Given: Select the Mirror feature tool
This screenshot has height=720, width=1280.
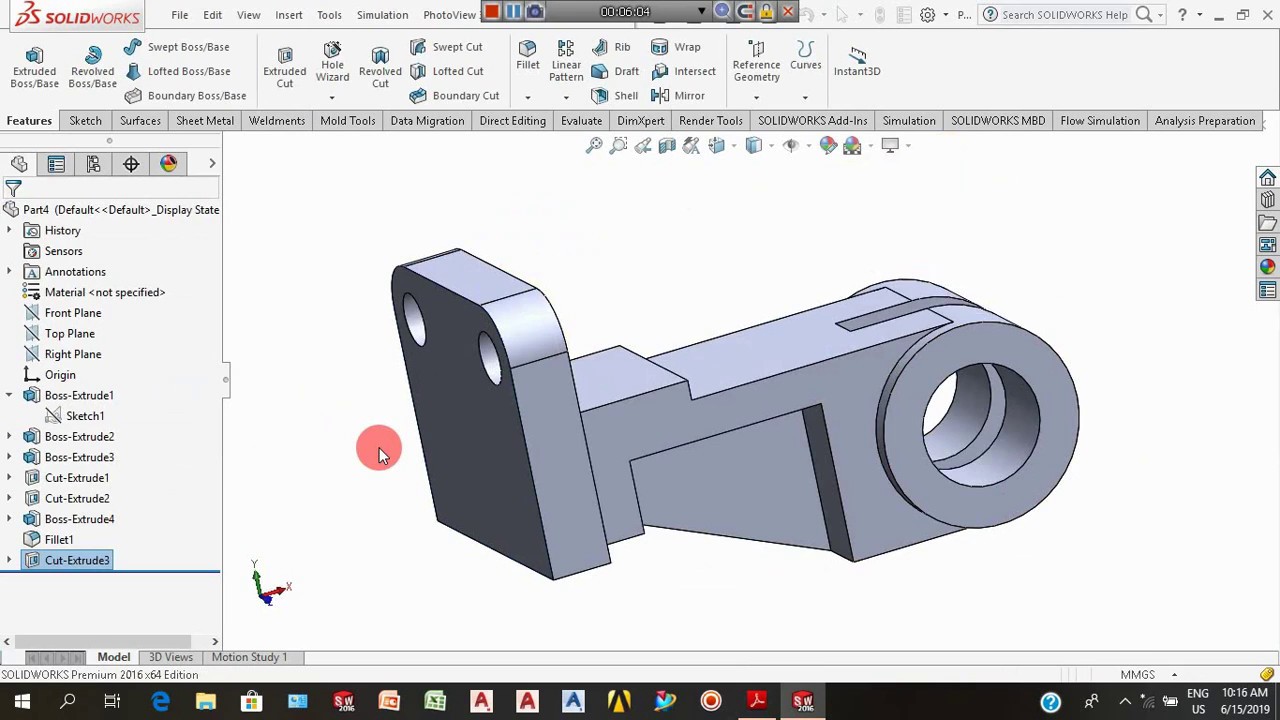Looking at the screenshot, I should coord(678,96).
